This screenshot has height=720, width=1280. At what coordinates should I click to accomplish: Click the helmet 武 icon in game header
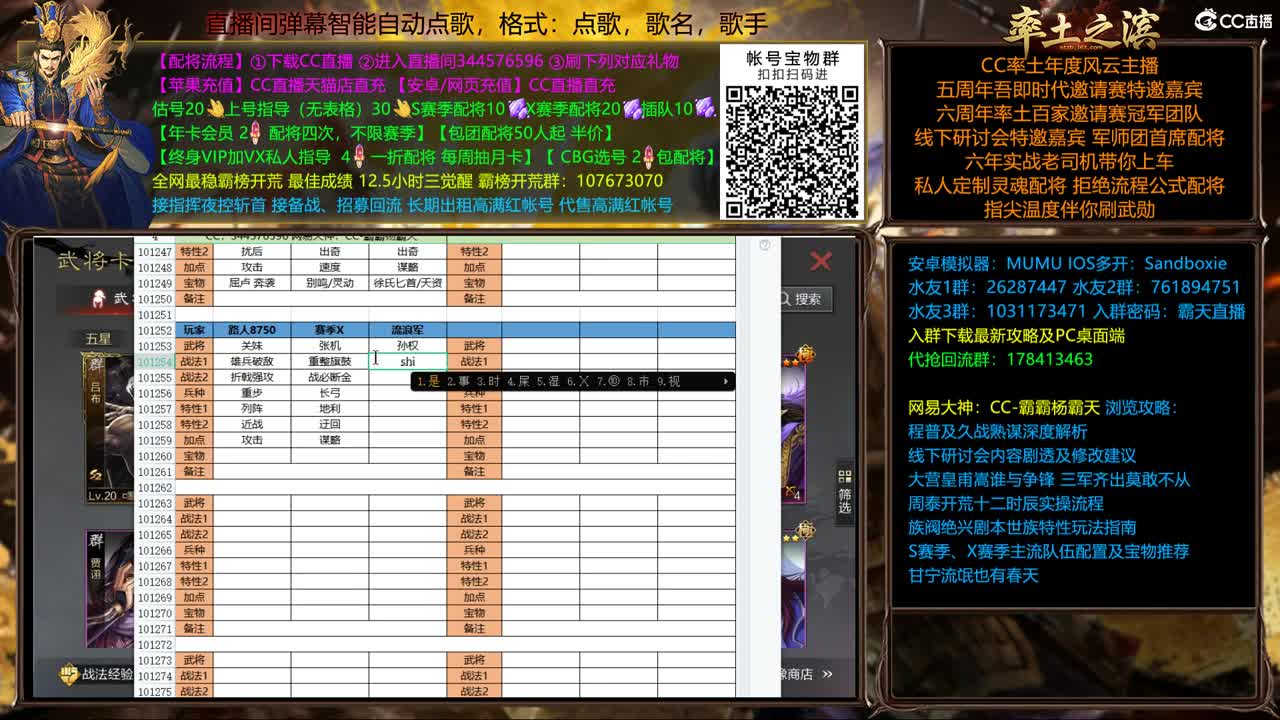[98, 298]
